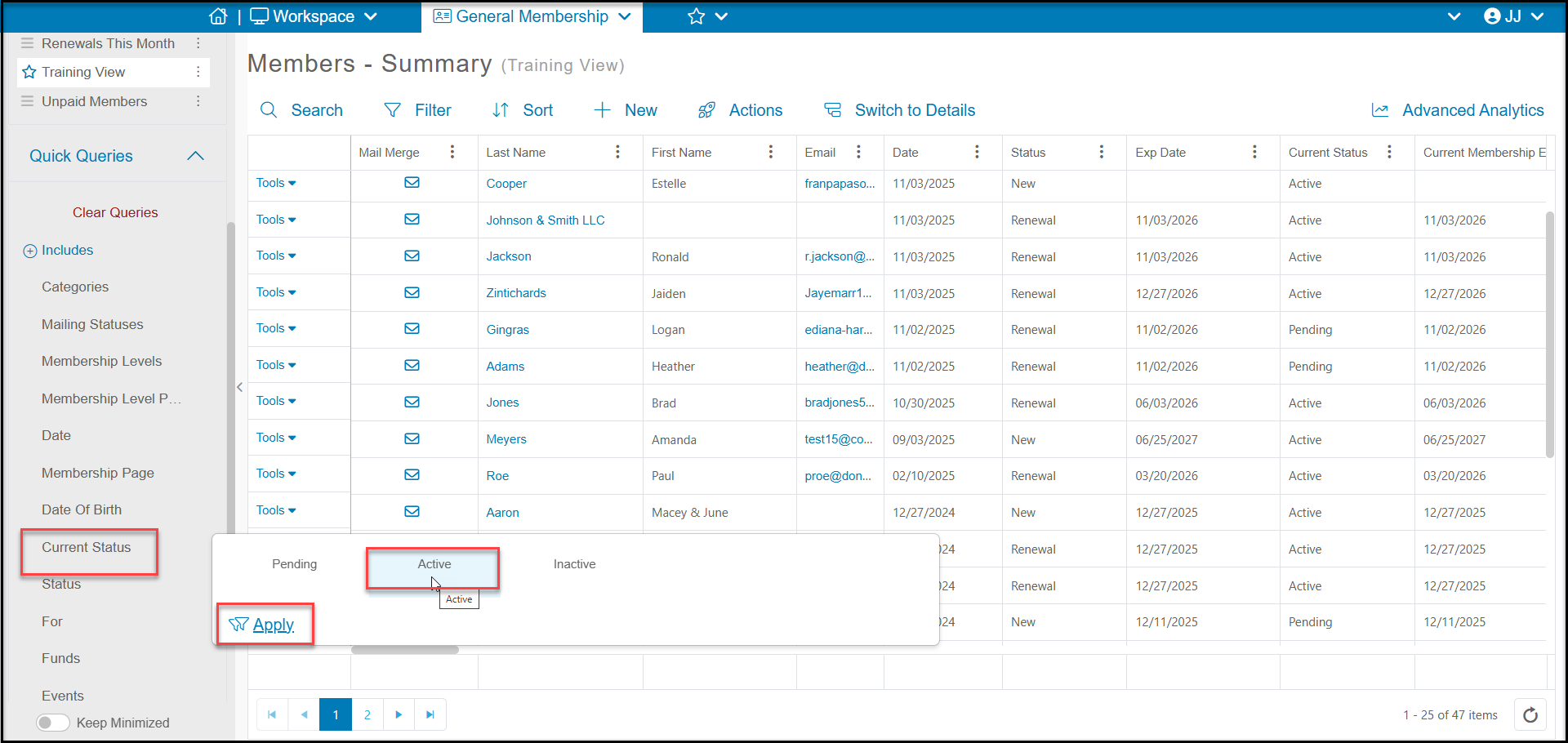Click the horizontal scrollbar under popup
Image resolution: width=1568 pixels, height=743 pixels.
click(x=405, y=651)
